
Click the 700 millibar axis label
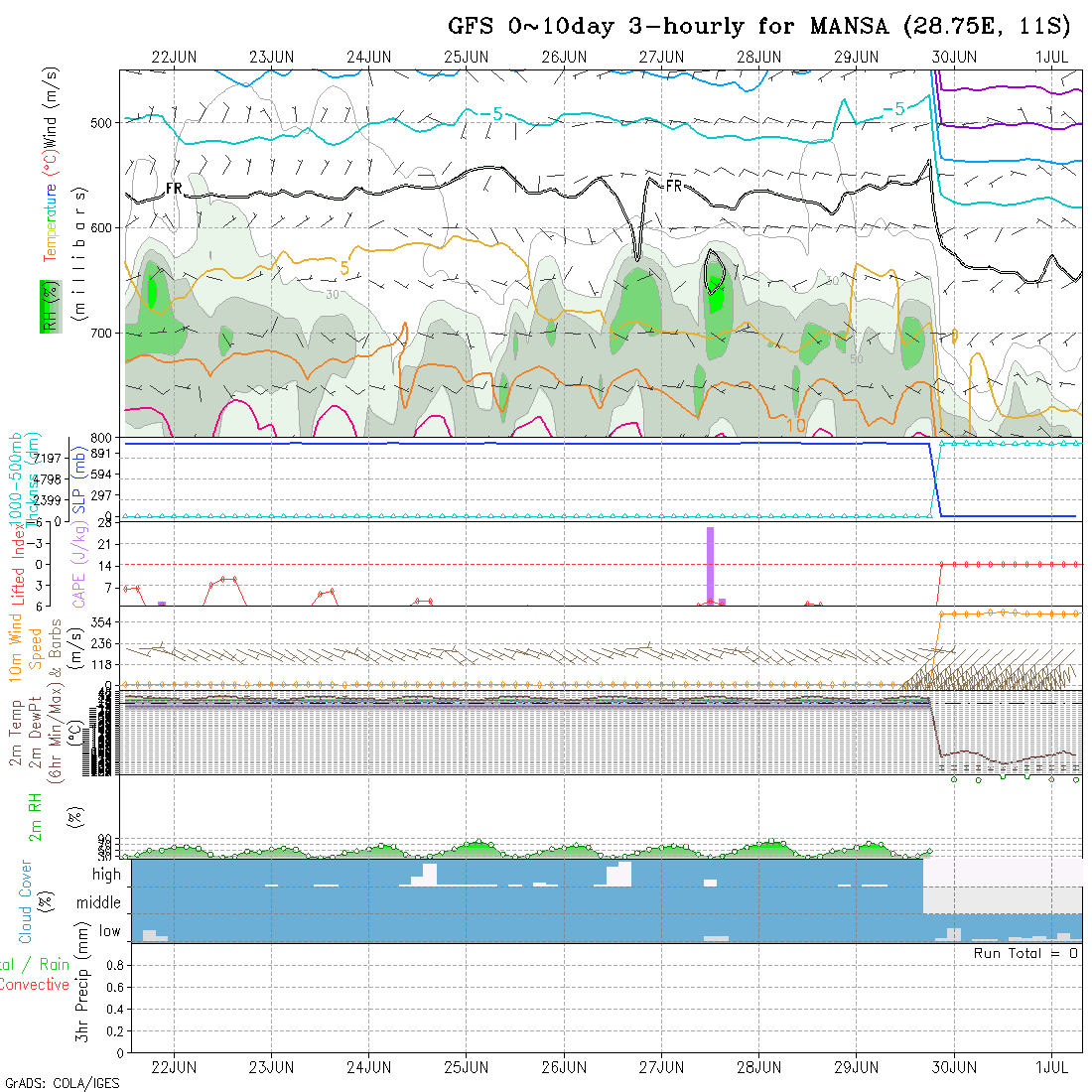[104, 333]
